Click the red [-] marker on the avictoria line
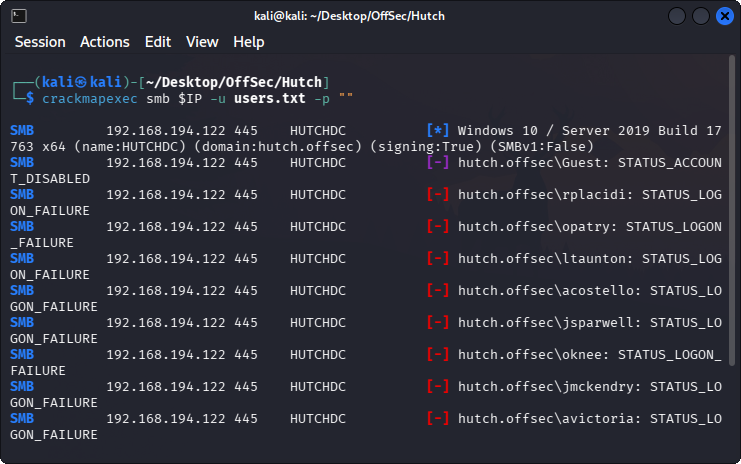Image resolution: width=741 pixels, height=464 pixels. (438, 419)
